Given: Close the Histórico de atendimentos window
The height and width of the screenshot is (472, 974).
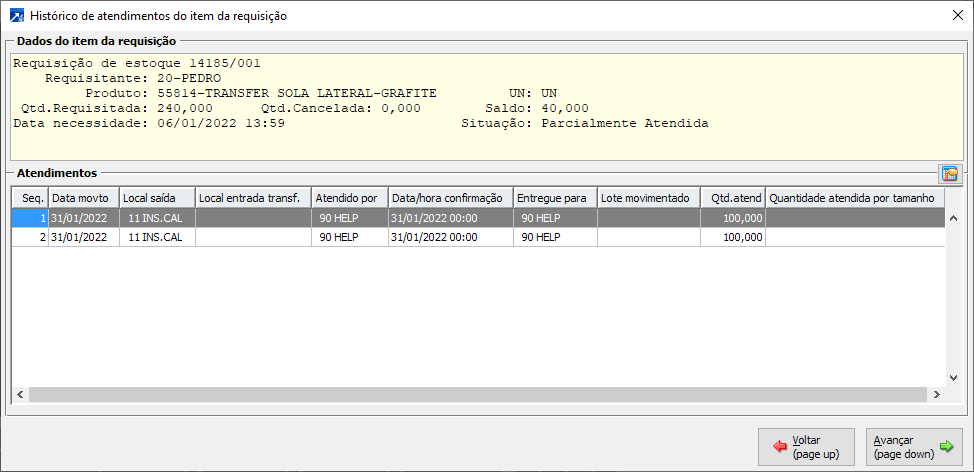Looking at the screenshot, I should click(957, 16).
